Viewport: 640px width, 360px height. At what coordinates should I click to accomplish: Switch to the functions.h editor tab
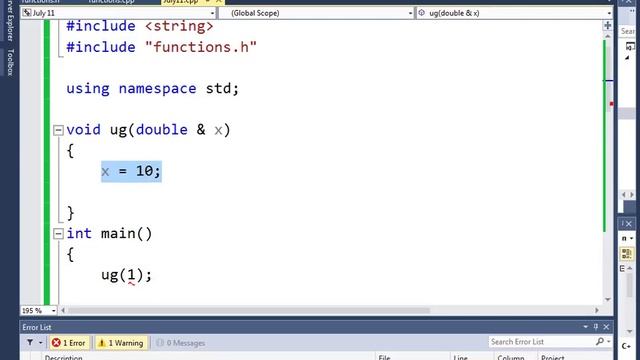40,2
